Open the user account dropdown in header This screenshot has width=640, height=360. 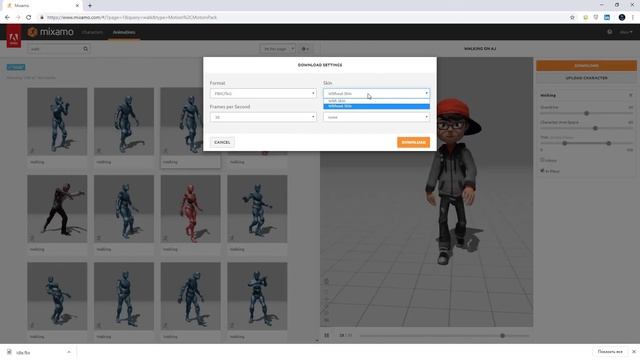pyautogui.click(x=625, y=32)
